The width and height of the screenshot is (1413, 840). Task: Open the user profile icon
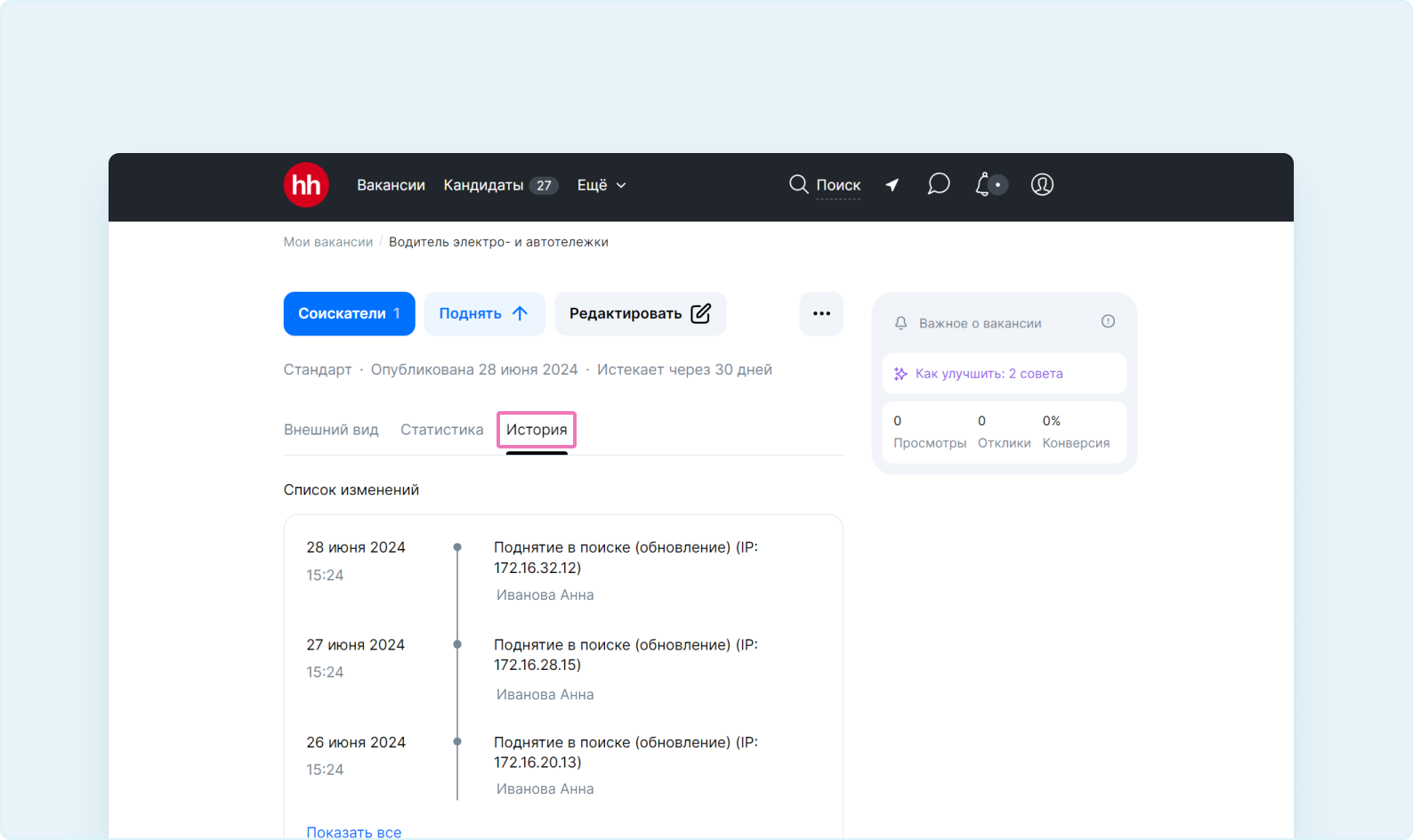[1042, 184]
